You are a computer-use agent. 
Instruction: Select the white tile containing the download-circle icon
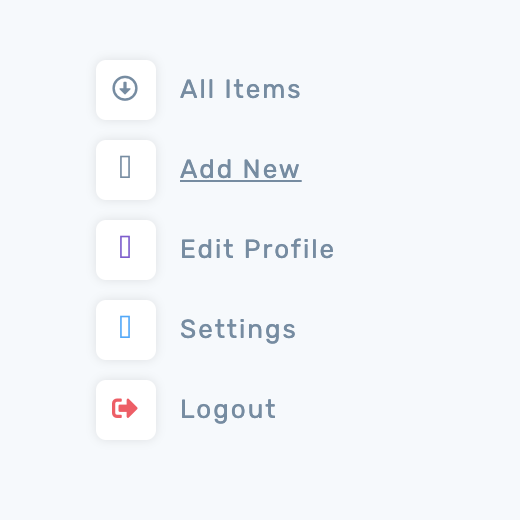126,90
